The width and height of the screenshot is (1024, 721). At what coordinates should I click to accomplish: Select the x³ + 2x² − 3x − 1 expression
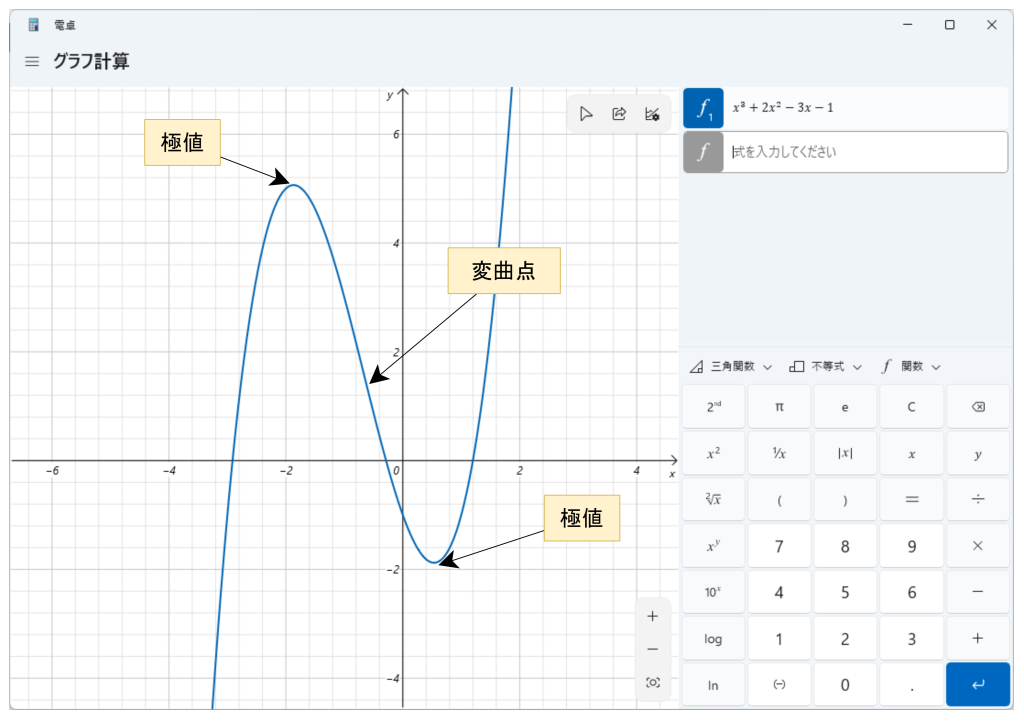[x=783, y=108]
